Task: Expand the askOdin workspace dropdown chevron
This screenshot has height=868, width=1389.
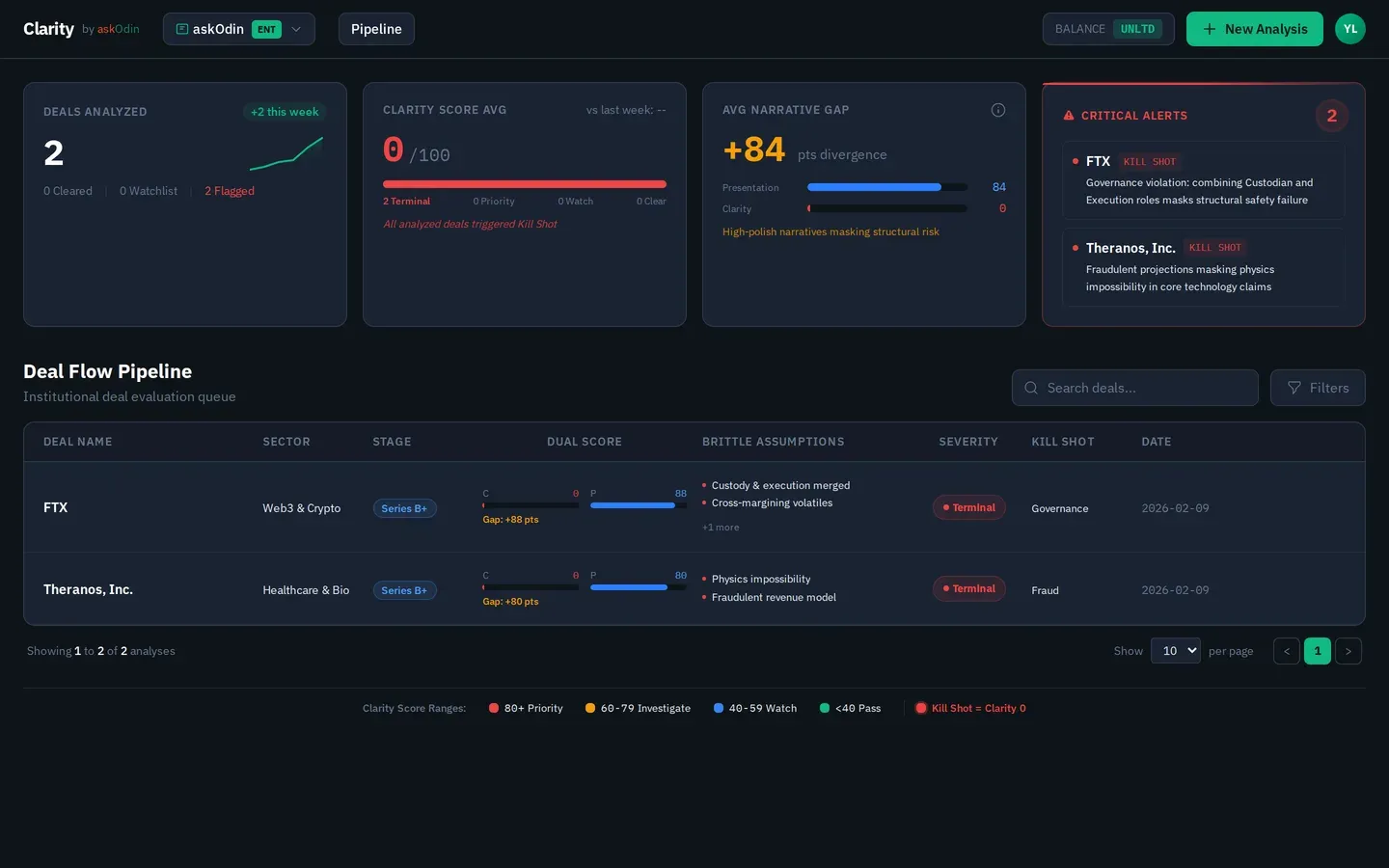Action: 298,29
